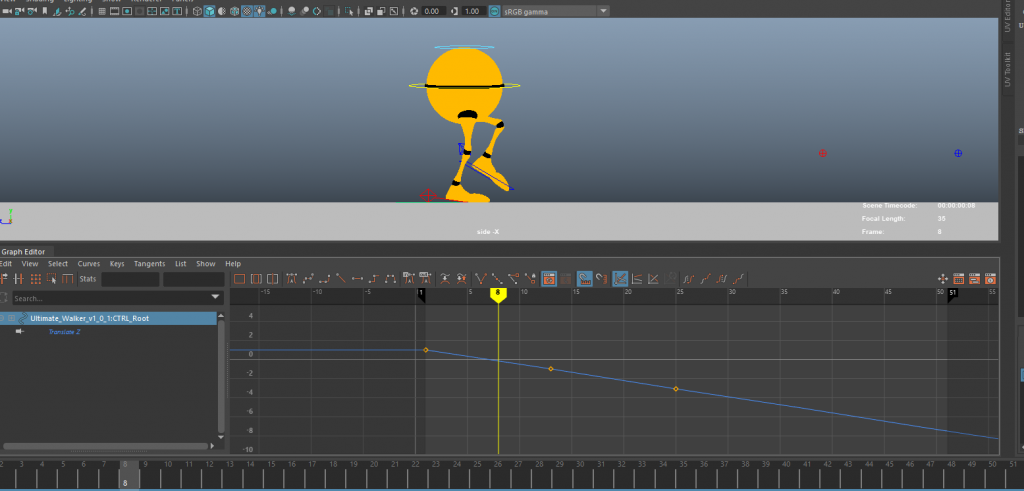Click the frame 8 current time marker

pyautogui.click(x=498, y=295)
